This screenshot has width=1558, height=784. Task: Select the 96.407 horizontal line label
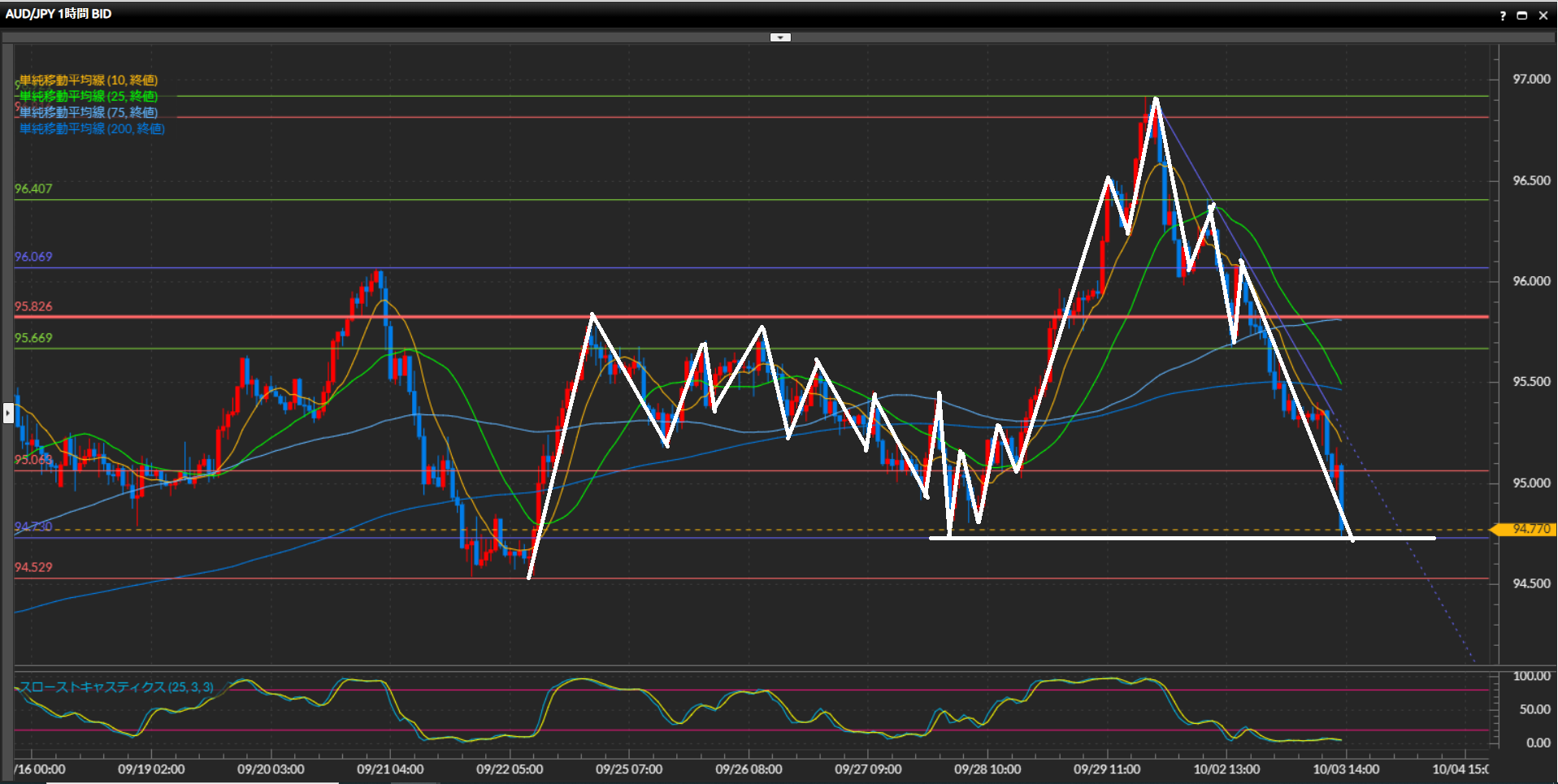33,188
